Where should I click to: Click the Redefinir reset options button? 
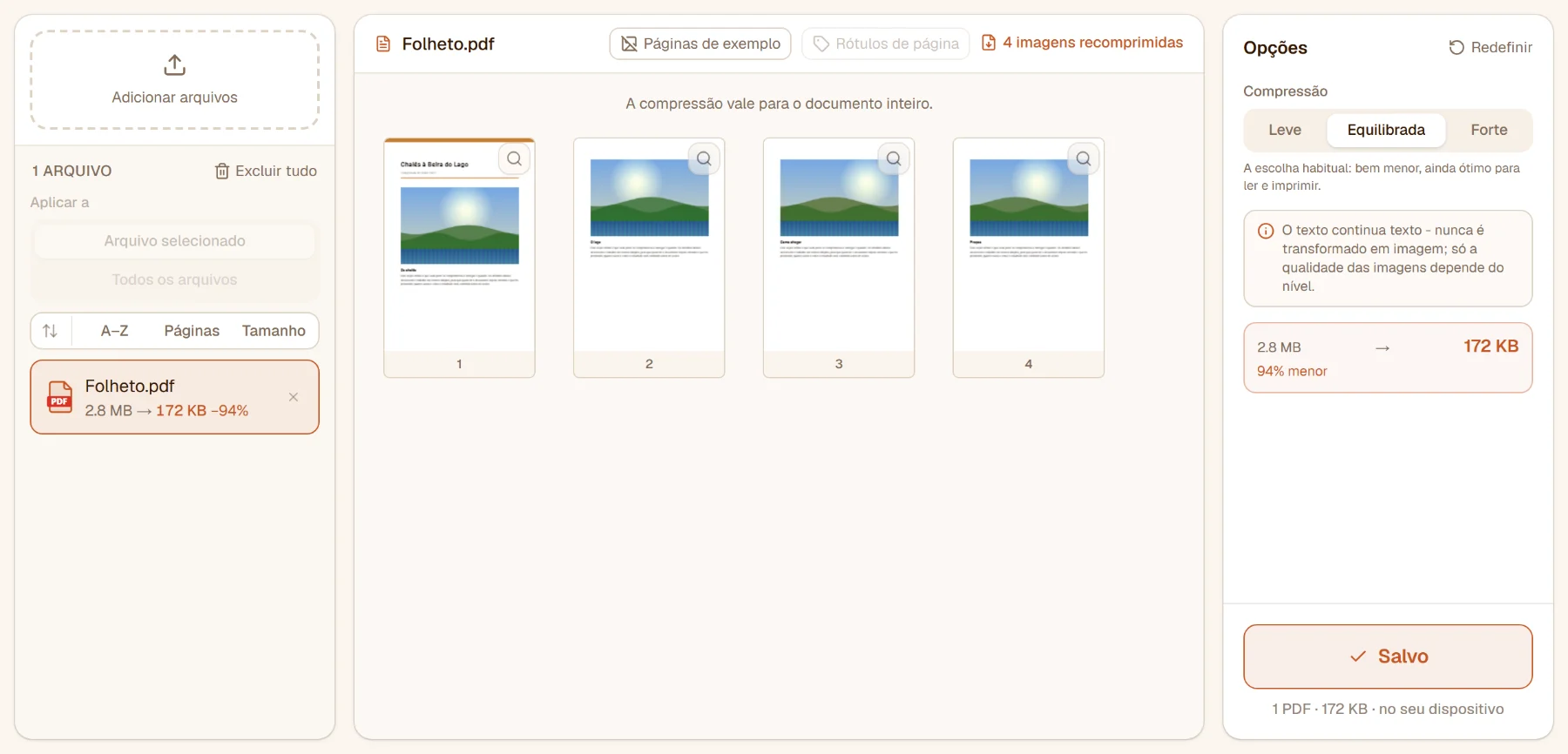pyautogui.click(x=1490, y=47)
